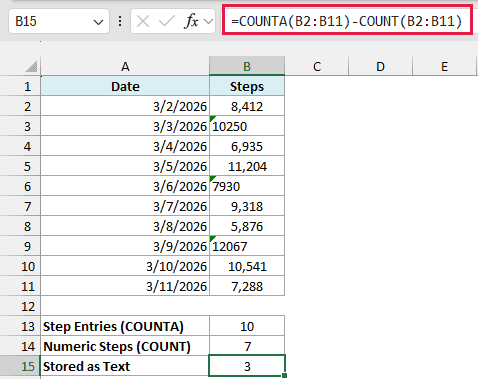The width and height of the screenshot is (478, 379).
Task: Click the formula bar options dots handle
Action: [x=120, y=22]
